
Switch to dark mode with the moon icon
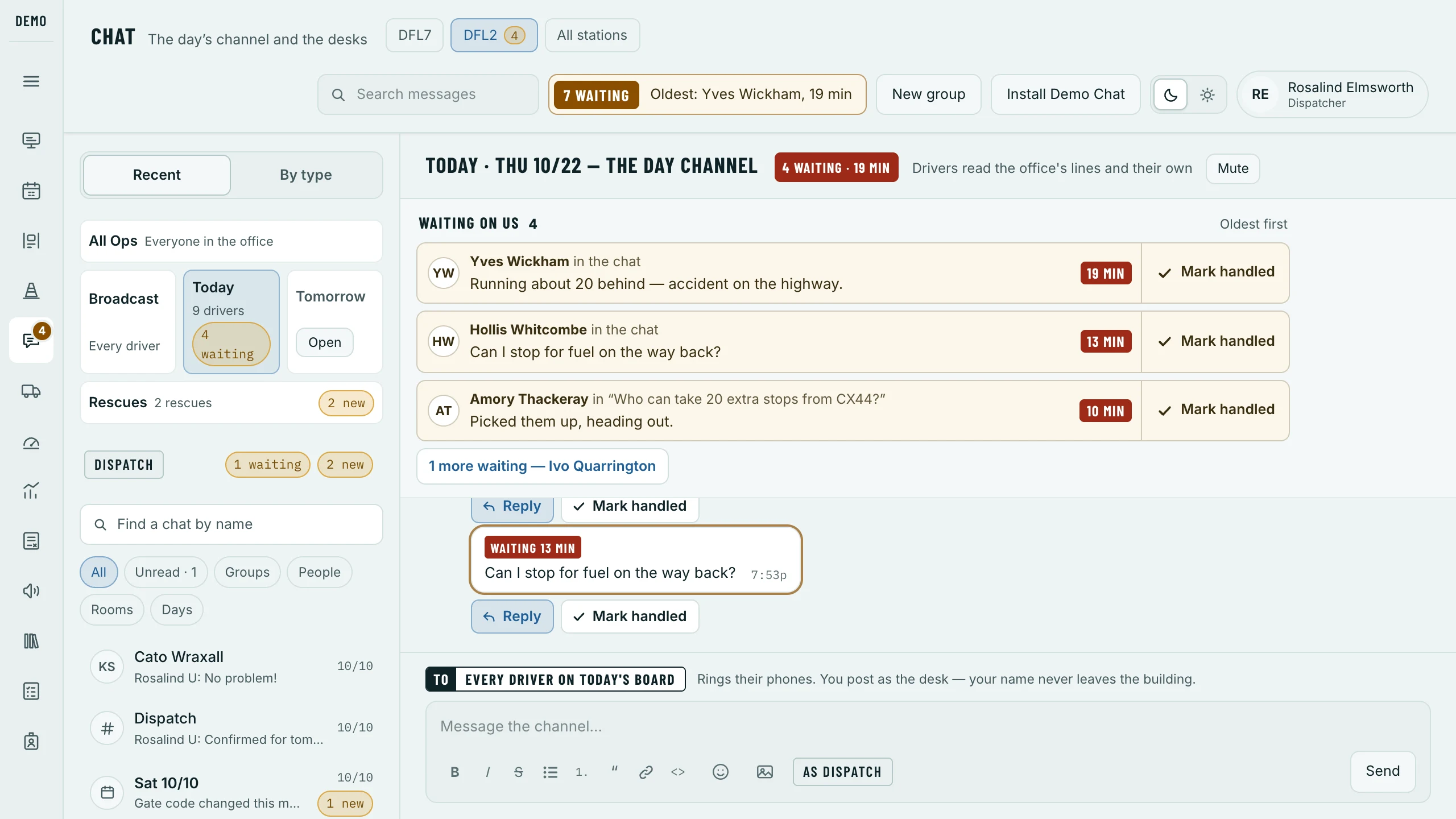click(x=1170, y=94)
